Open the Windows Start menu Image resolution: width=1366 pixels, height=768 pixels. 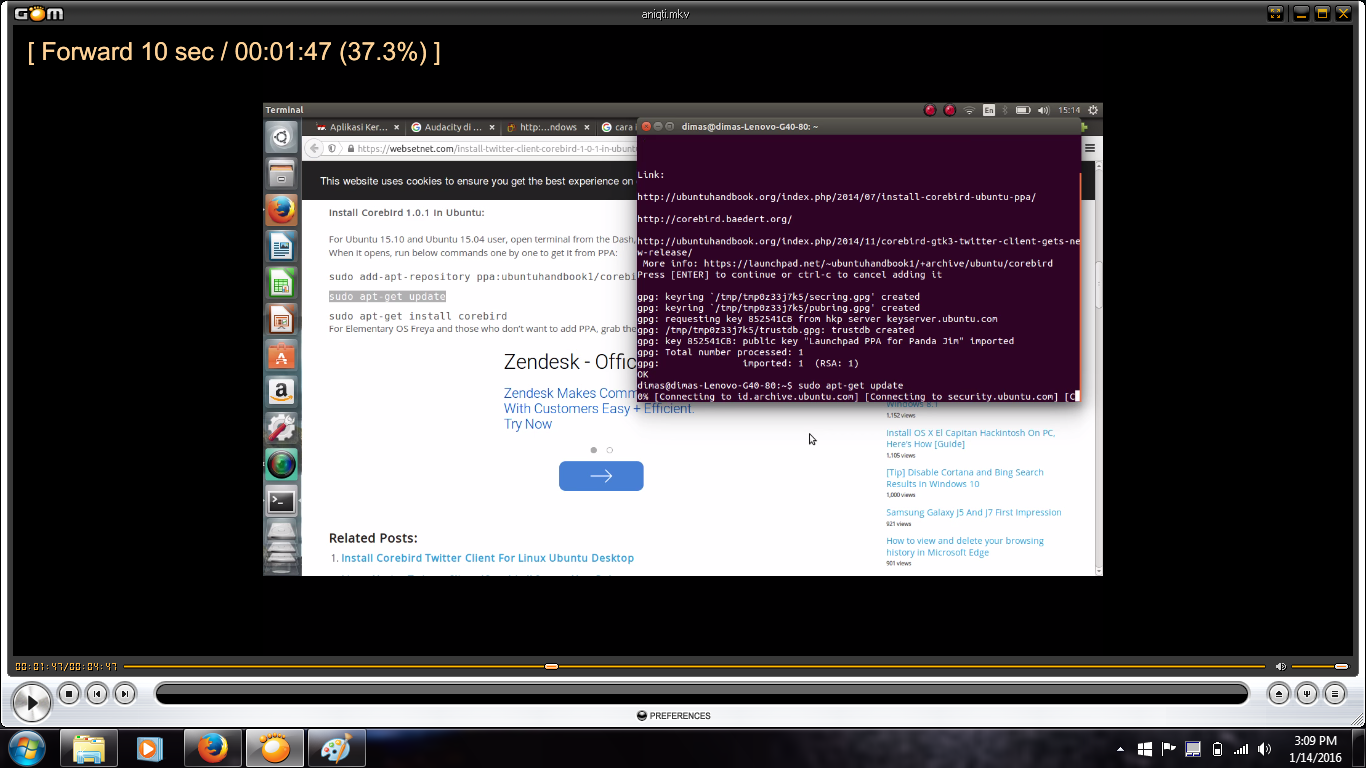point(25,748)
